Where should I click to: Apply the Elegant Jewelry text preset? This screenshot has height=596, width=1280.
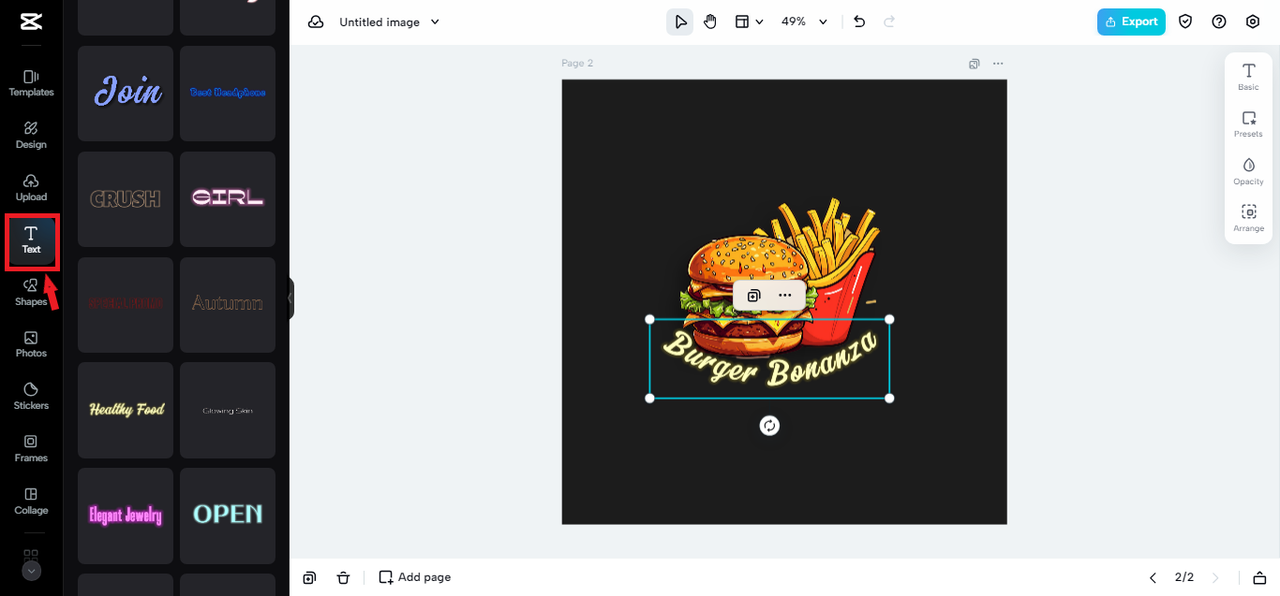(x=126, y=516)
